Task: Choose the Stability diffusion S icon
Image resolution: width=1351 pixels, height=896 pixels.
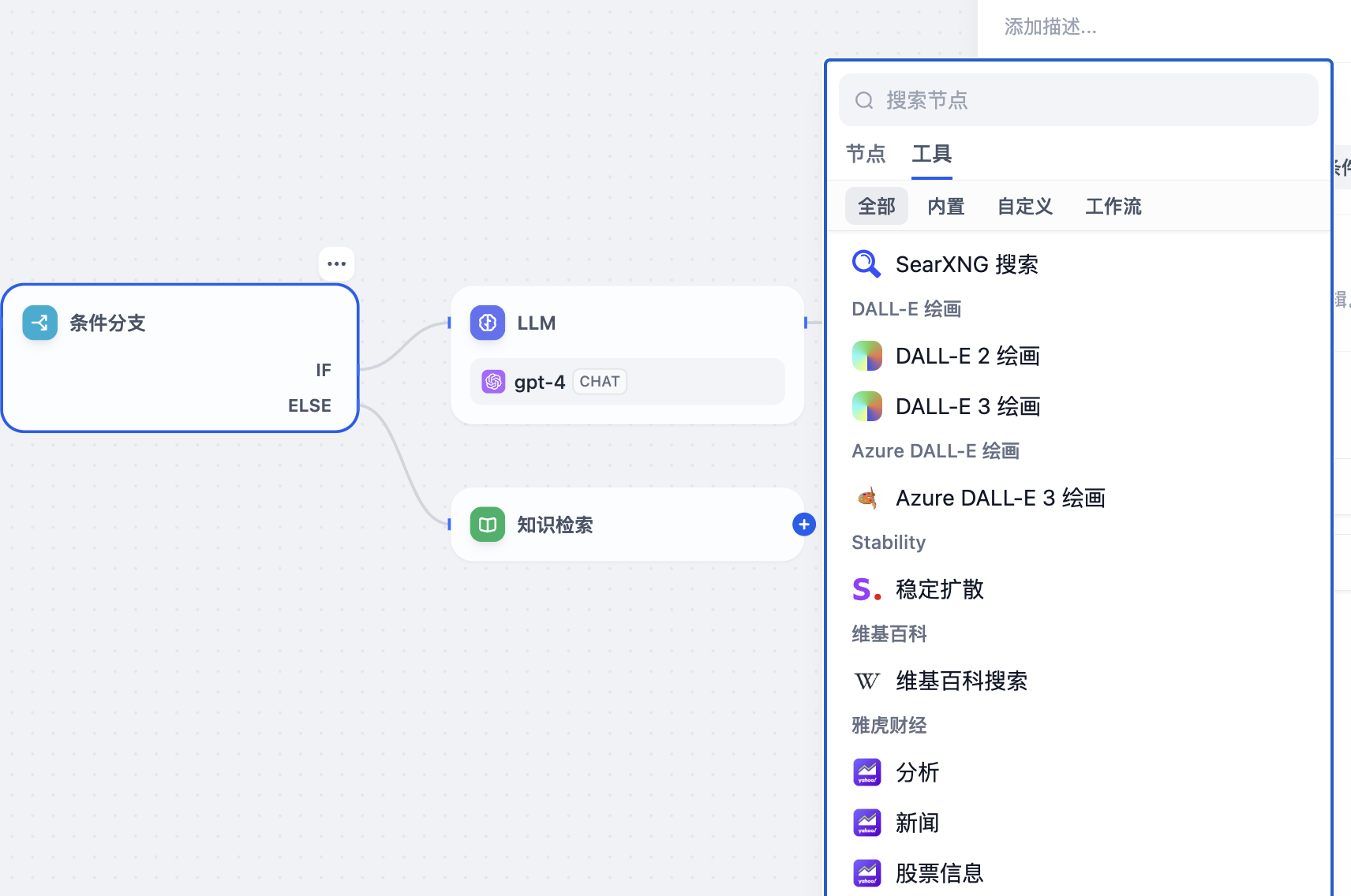Action: (x=866, y=589)
